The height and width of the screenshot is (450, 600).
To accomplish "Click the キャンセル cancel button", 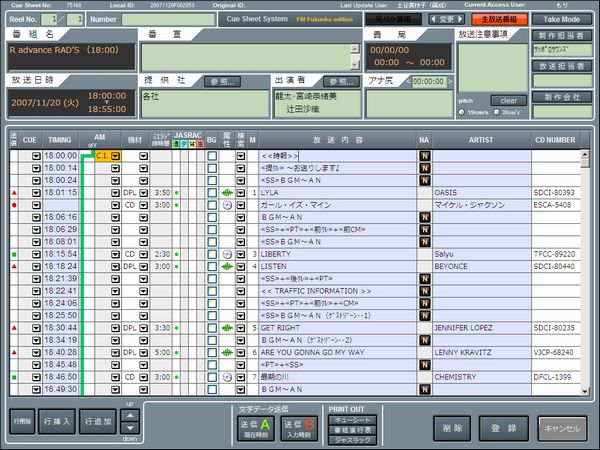I will point(562,428).
